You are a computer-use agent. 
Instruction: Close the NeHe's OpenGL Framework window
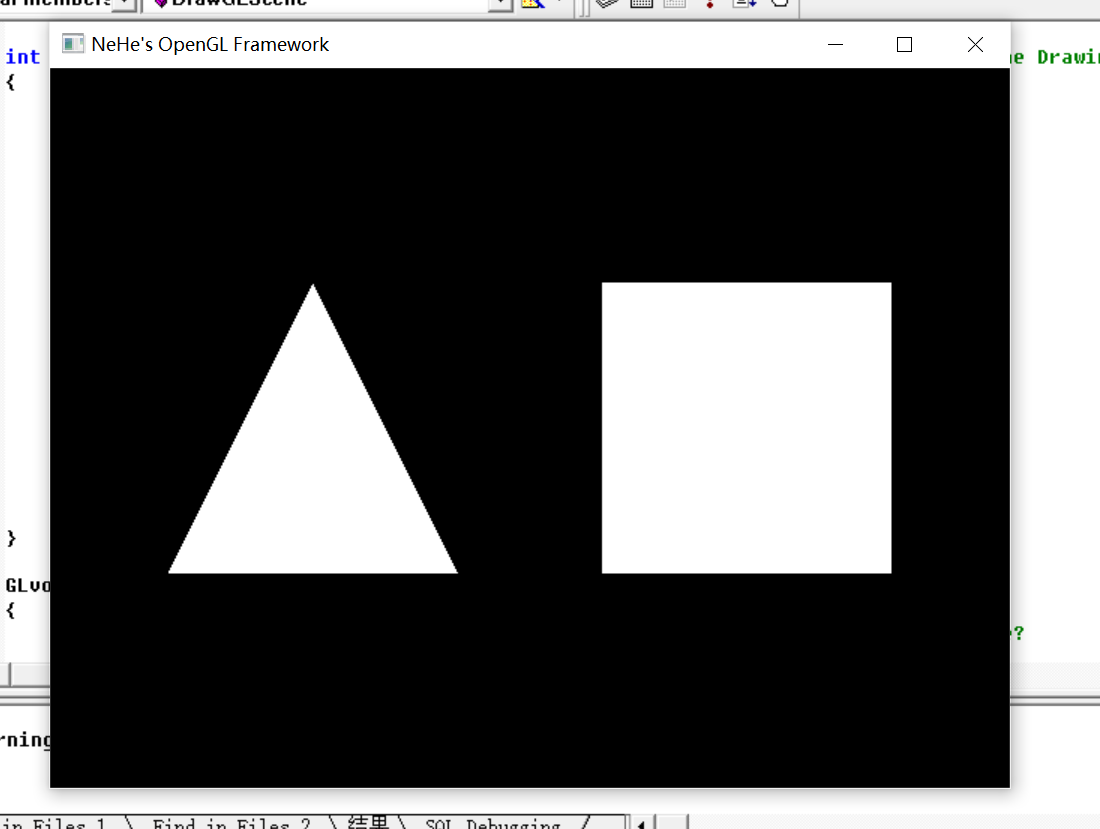975,44
